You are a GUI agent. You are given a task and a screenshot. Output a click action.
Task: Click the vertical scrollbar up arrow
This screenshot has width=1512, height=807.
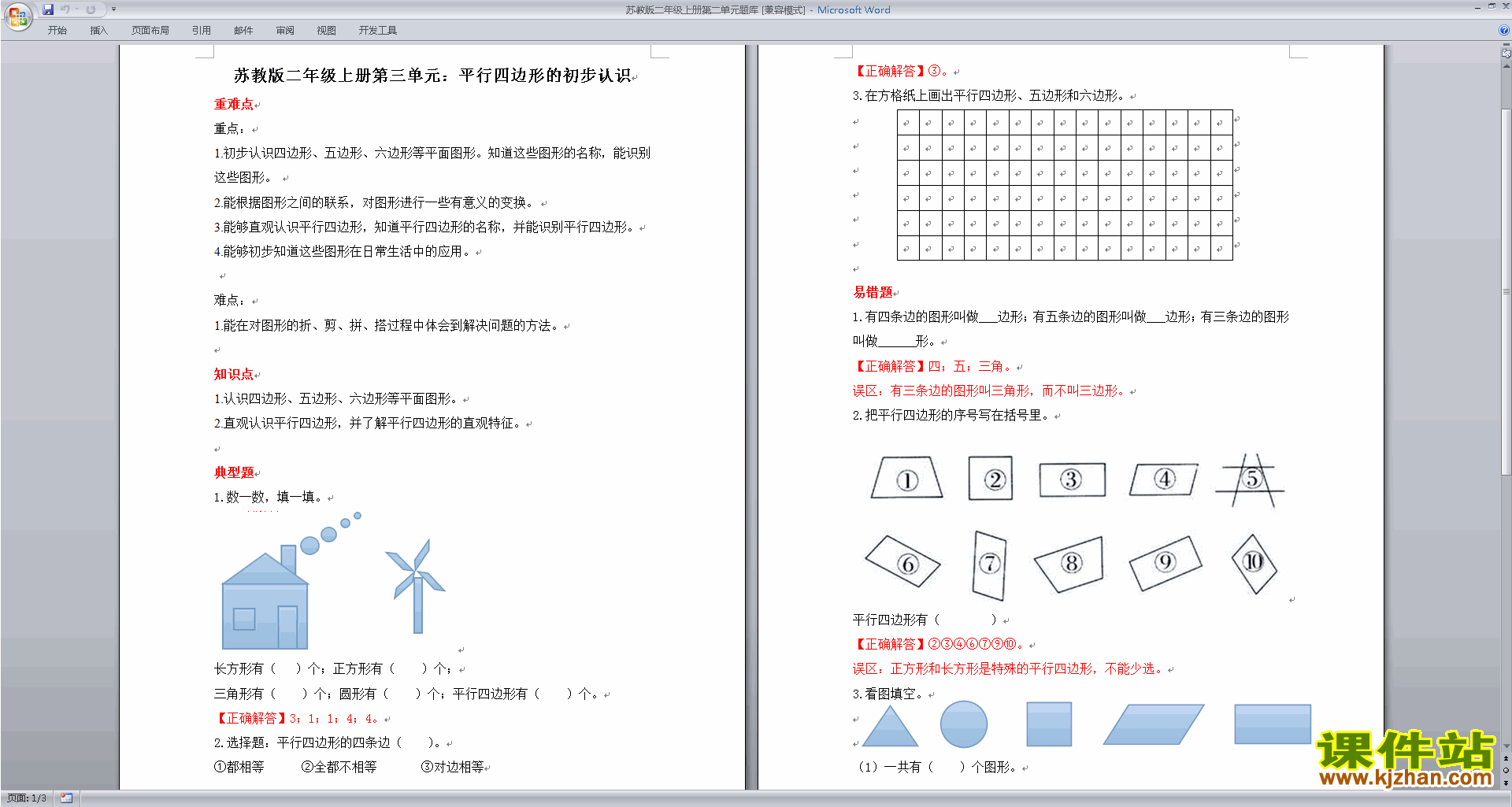[1506, 66]
